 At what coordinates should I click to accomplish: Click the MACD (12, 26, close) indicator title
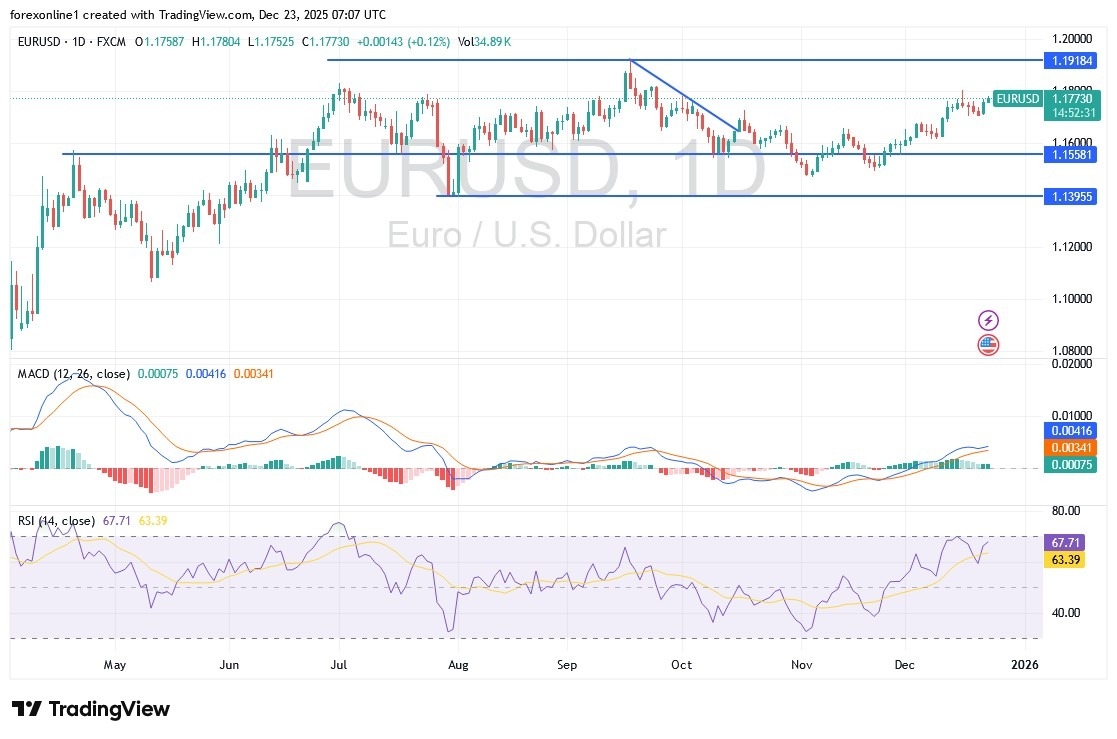[x=73, y=373]
